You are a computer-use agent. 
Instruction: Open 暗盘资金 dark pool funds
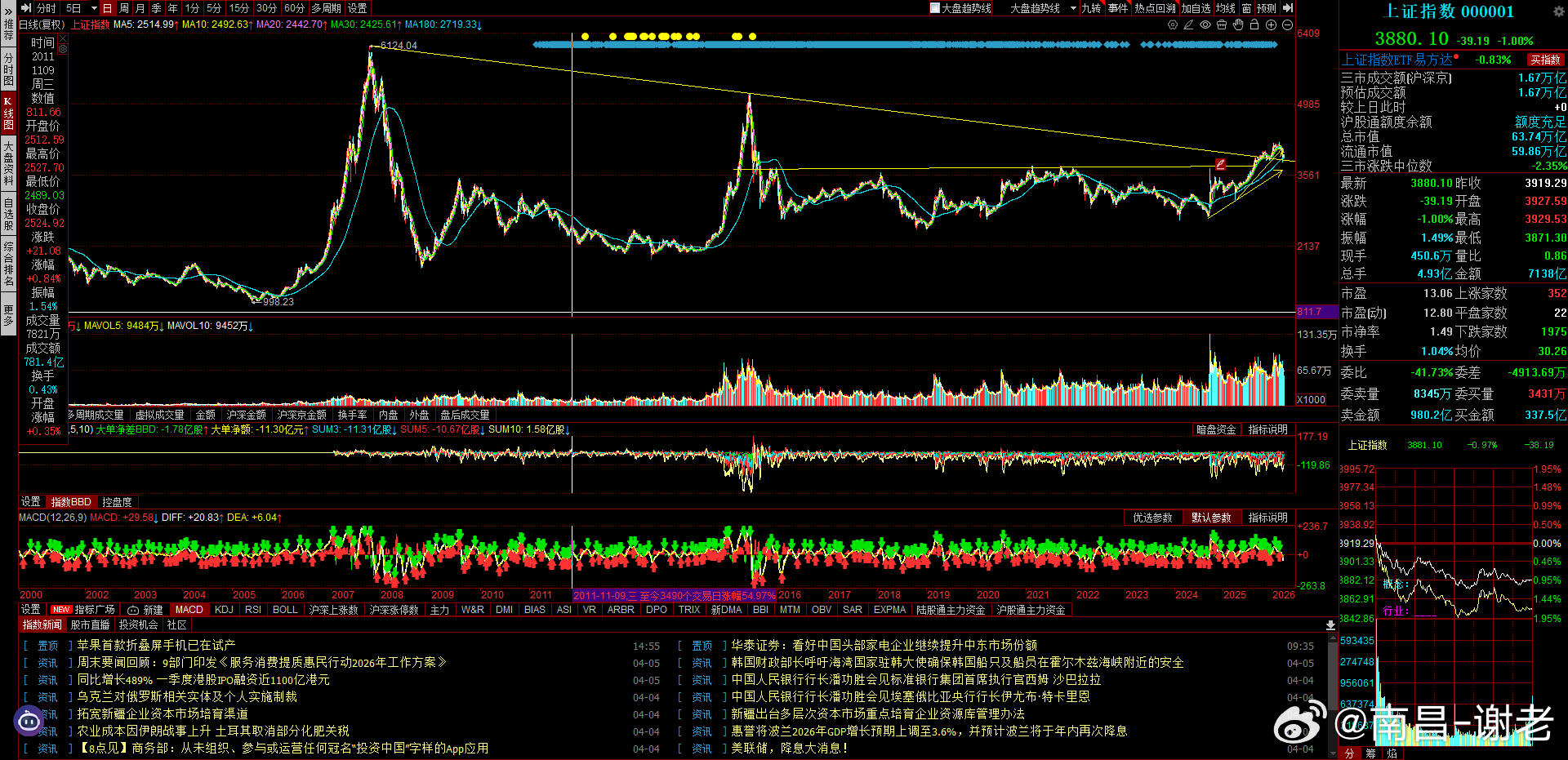coord(1216,429)
